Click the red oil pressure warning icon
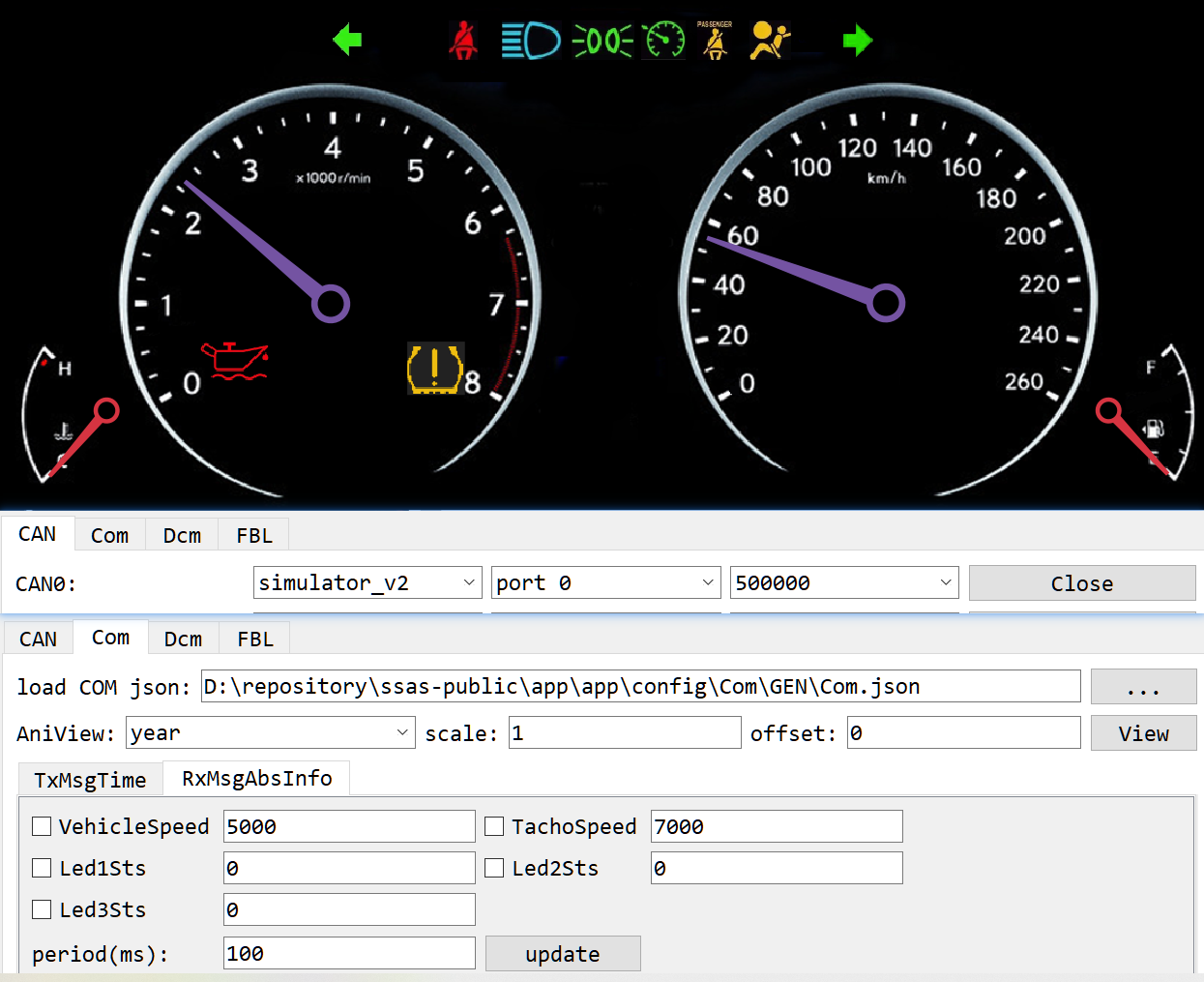 tap(234, 361)
